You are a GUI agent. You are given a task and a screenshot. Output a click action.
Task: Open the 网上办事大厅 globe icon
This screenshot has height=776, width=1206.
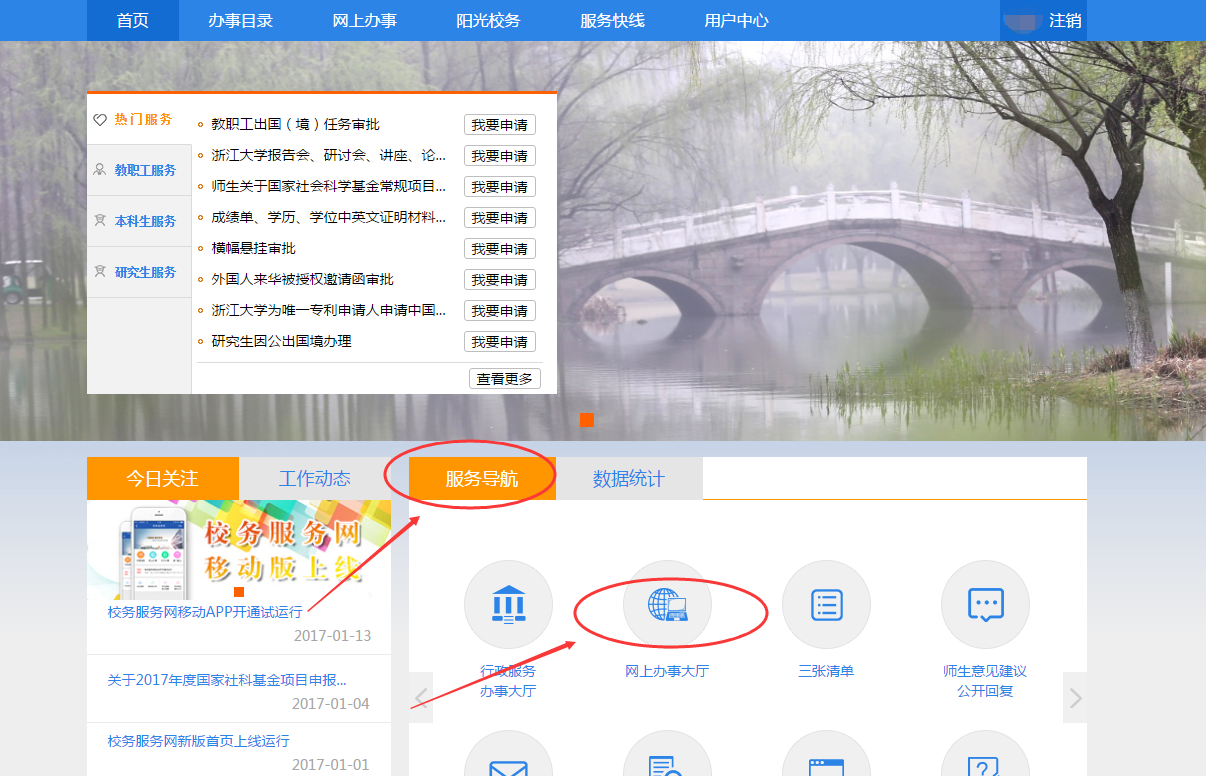click(x=667, y=605)
